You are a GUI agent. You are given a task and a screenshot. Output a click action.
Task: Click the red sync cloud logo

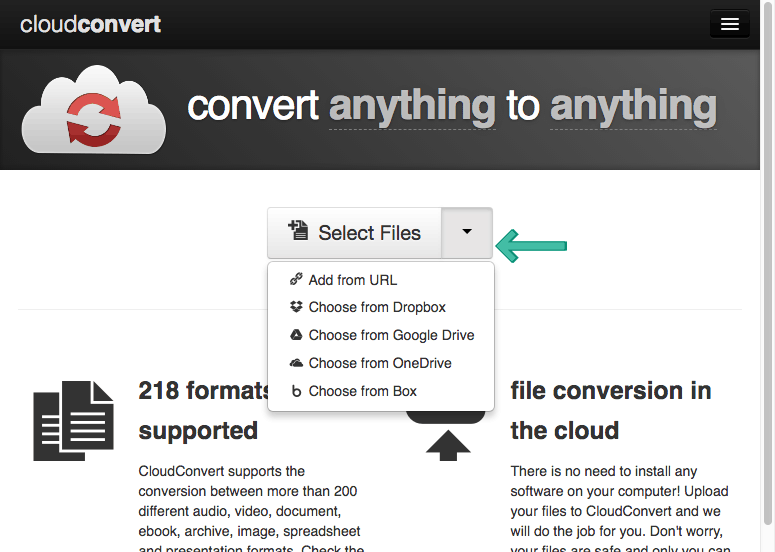94,110
